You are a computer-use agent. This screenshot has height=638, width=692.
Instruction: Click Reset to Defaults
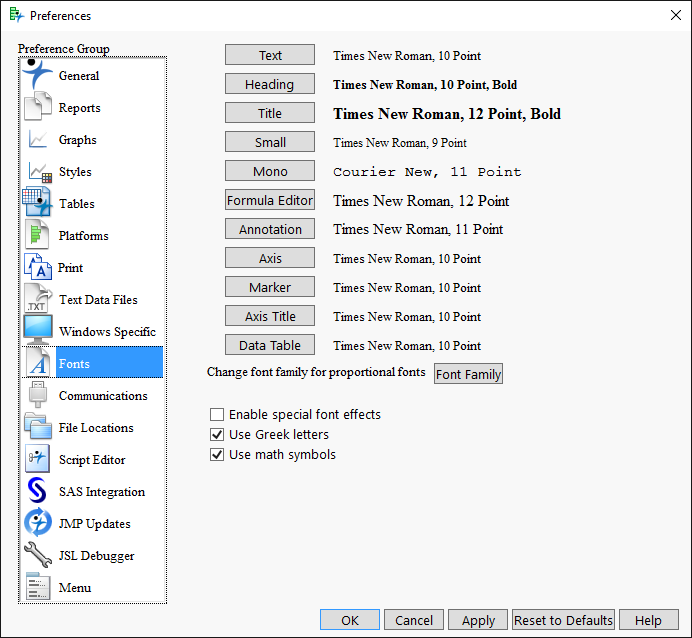563,620
